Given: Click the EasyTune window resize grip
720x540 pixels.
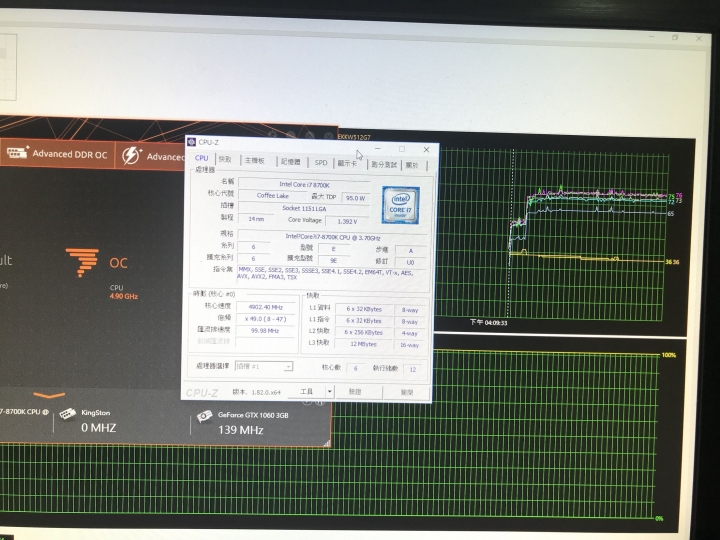Looking at the screenshot, I should (x=327, y=443).
